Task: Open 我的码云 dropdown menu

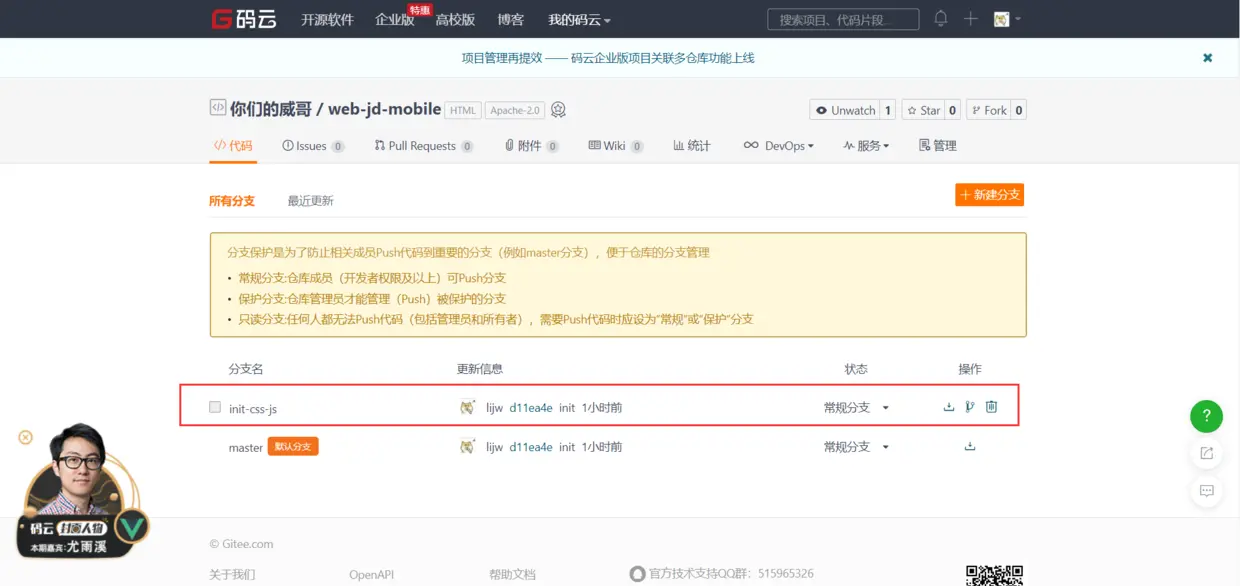Action: click(x=579, y=20)
